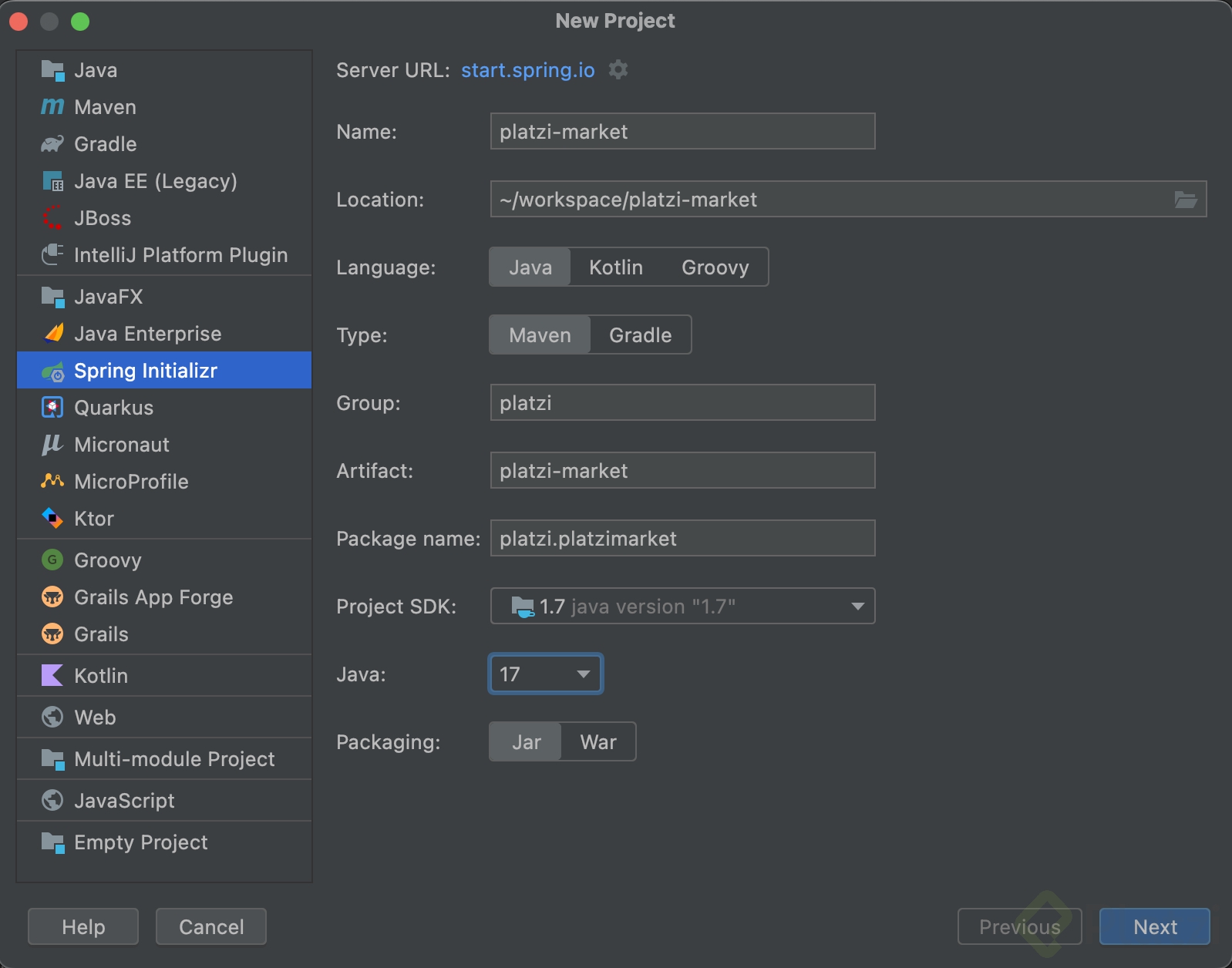Screen dimensions: 1232x968
Task: Select Jar packaging
Action: (527, 741)
